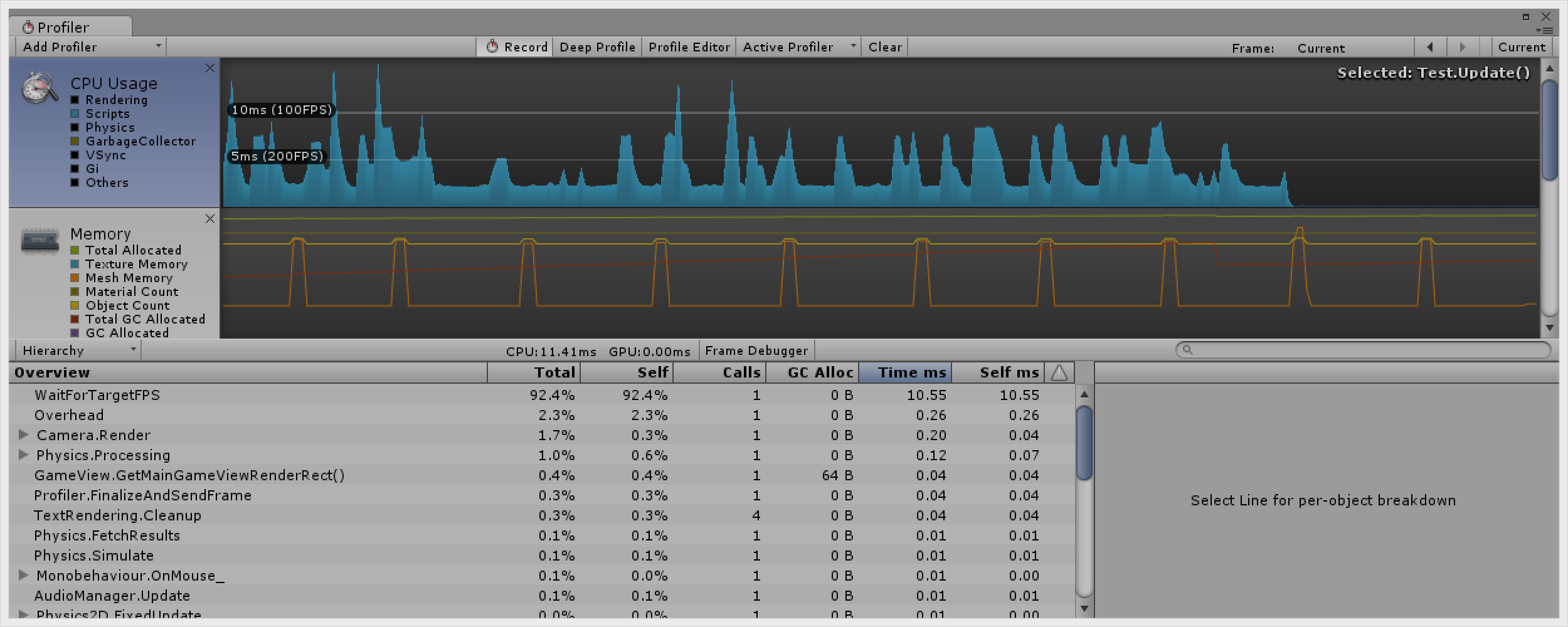Toggle the Physics chart legend
This screenshot has width=1568, height=627.
(x=75, y=127)
